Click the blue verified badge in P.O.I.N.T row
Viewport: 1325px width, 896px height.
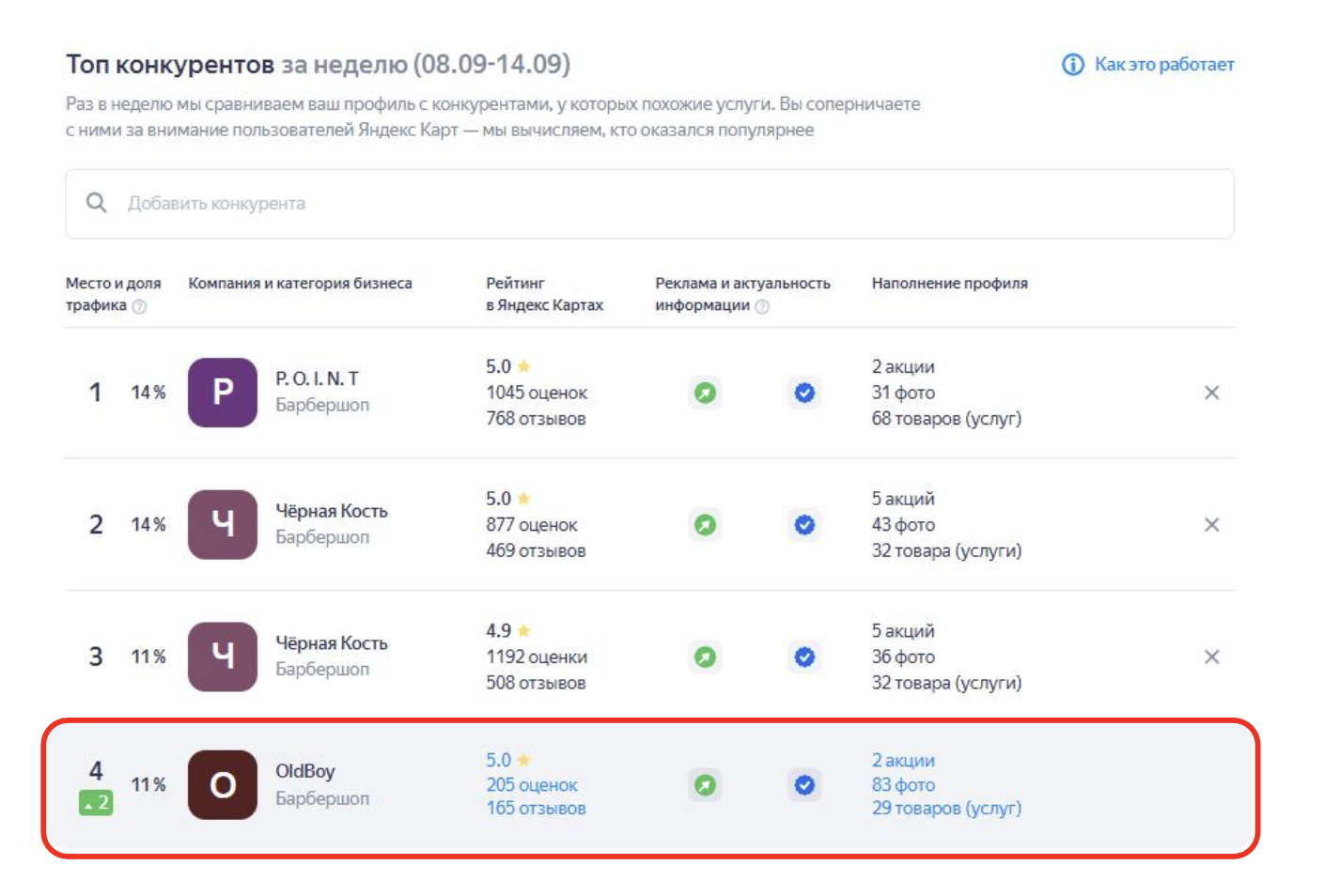coord(804,393)
